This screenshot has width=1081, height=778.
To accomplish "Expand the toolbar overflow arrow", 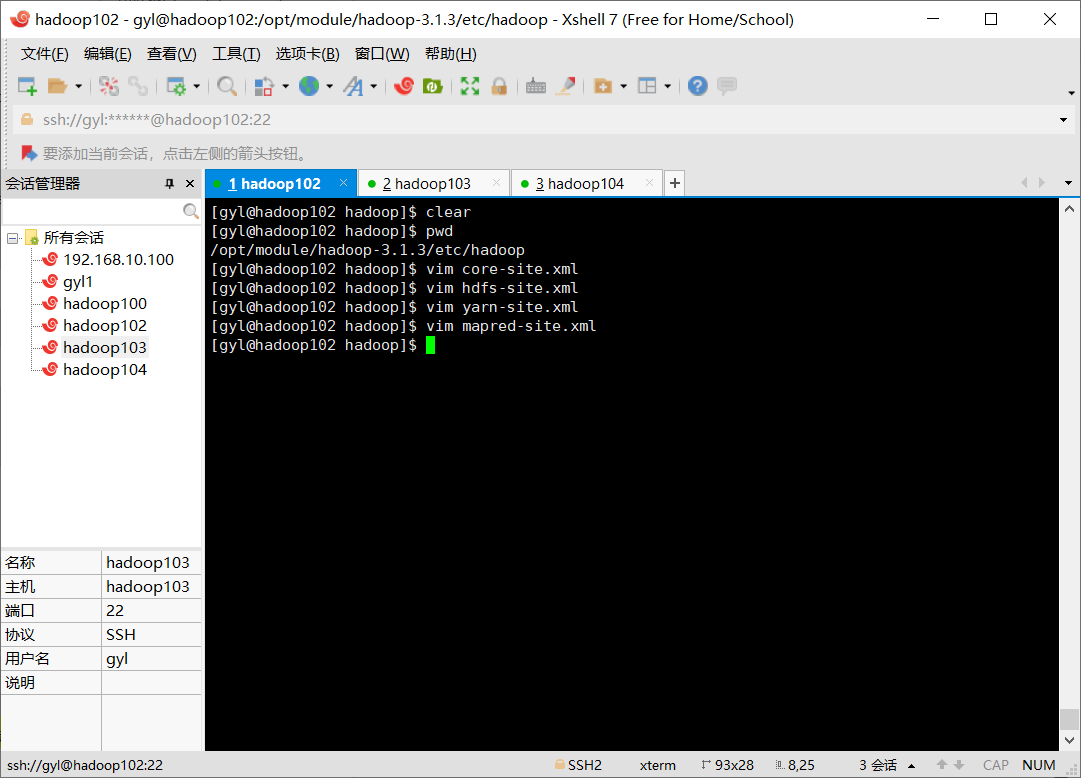I will coord(1071,92).
